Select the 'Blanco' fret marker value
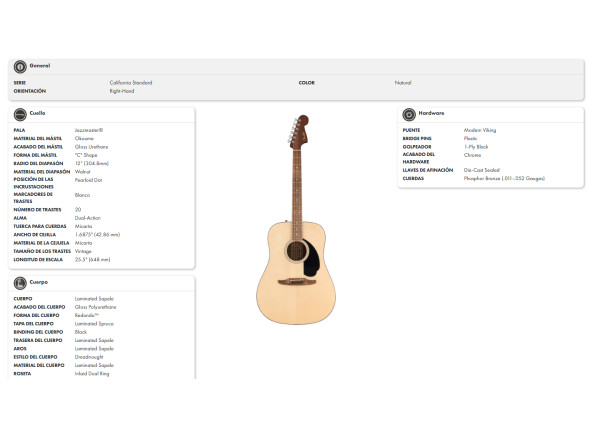 click(82, 195)
